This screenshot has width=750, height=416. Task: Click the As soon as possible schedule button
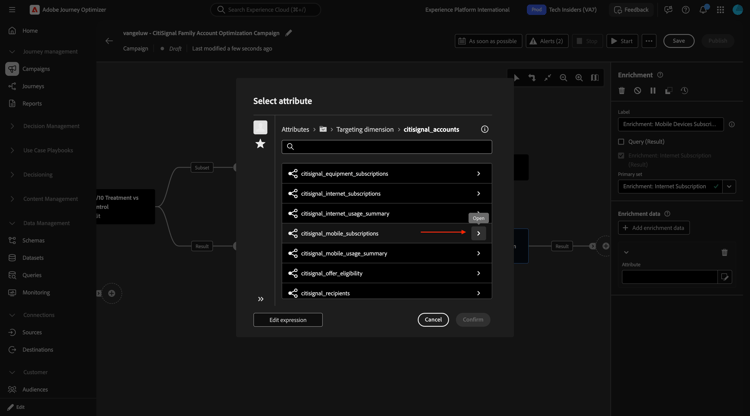click(488, 41)
